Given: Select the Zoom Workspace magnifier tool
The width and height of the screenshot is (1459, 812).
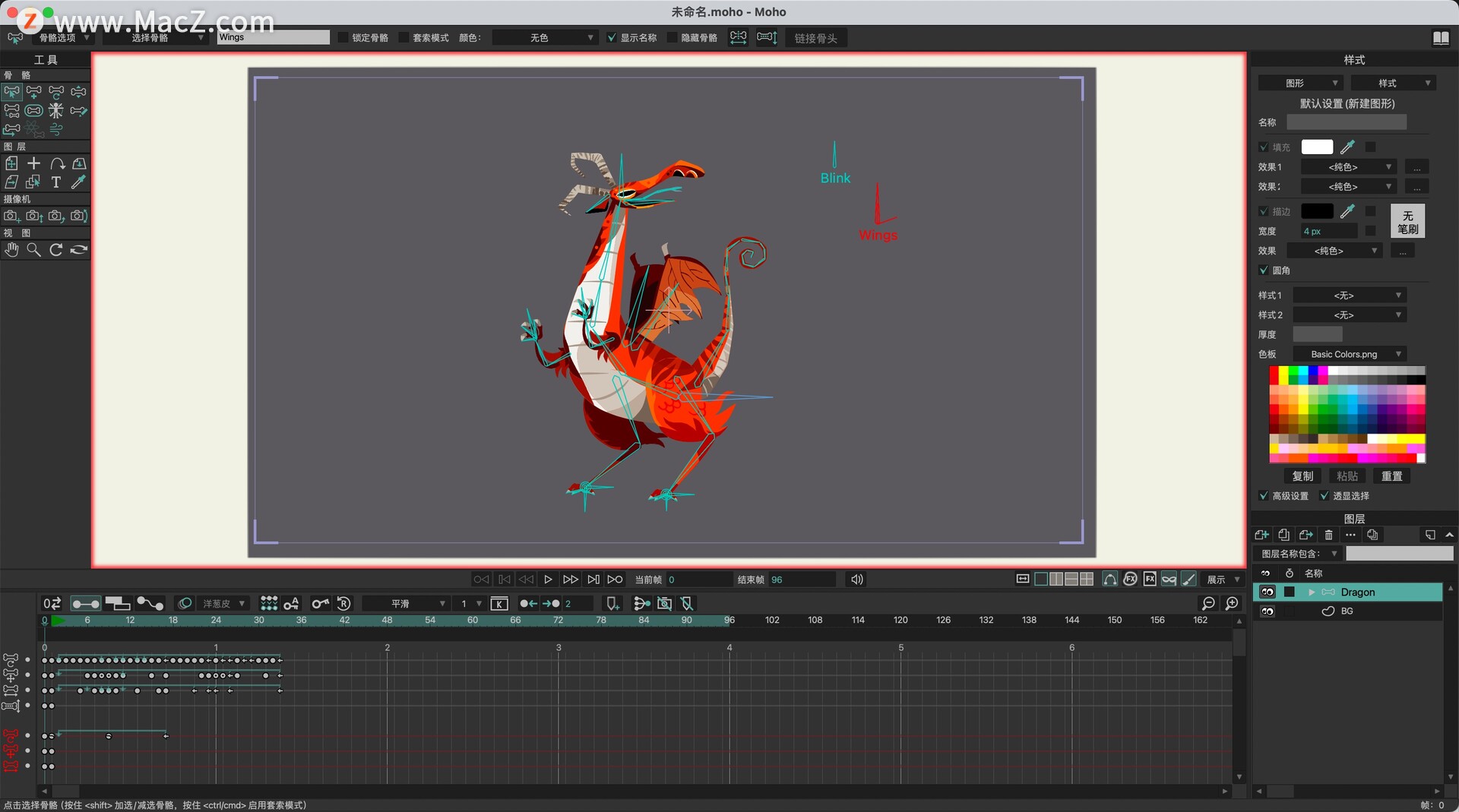Looking at the screenshot, I should 34,249.
